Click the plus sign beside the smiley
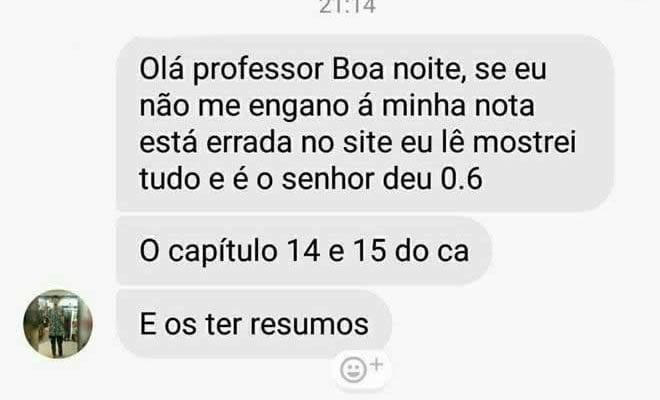The image size is (660, 400). click(377, 364)
